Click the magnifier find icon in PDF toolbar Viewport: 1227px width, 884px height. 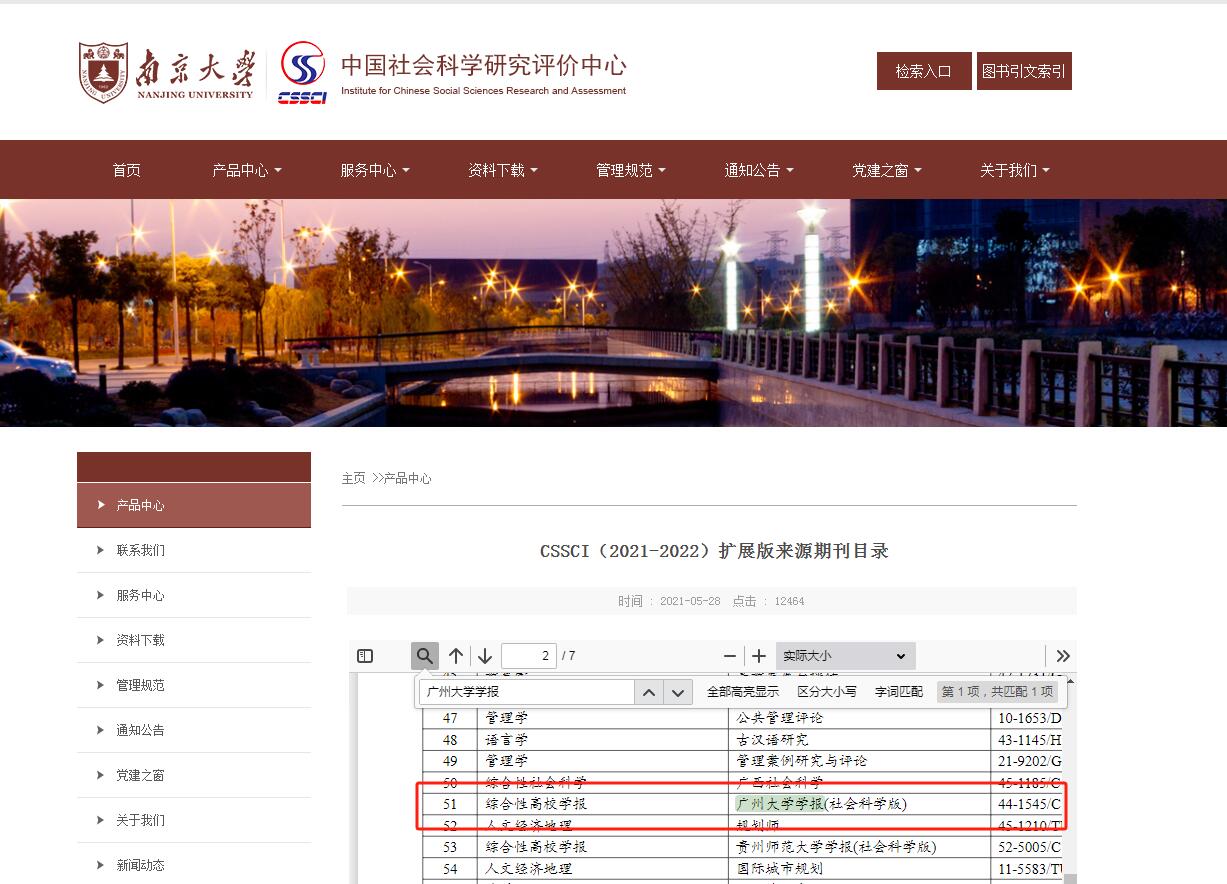click(x=425, y=656)
